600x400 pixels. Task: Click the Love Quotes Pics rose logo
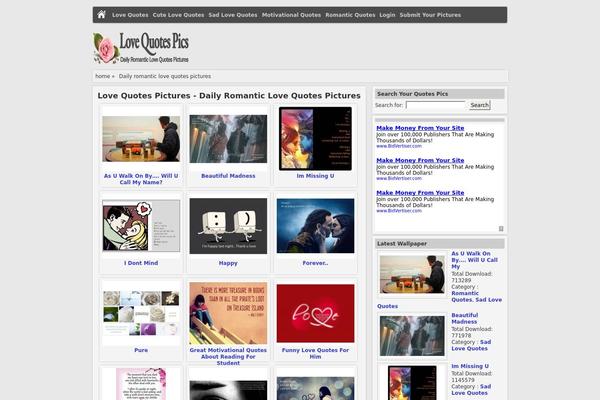pos(141,48)
